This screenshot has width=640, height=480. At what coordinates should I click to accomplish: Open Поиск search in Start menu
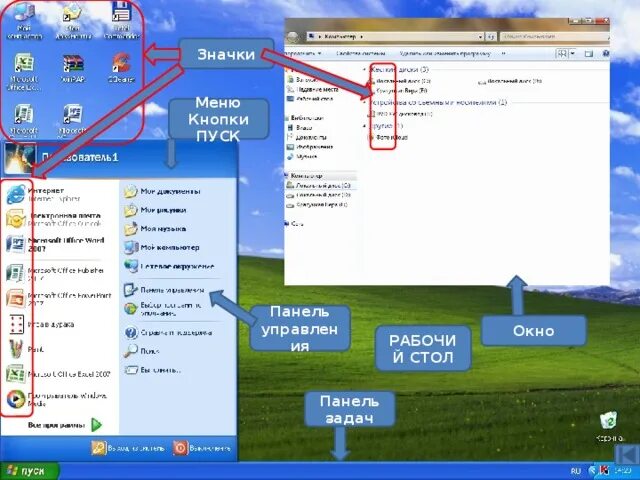(142, 351)
